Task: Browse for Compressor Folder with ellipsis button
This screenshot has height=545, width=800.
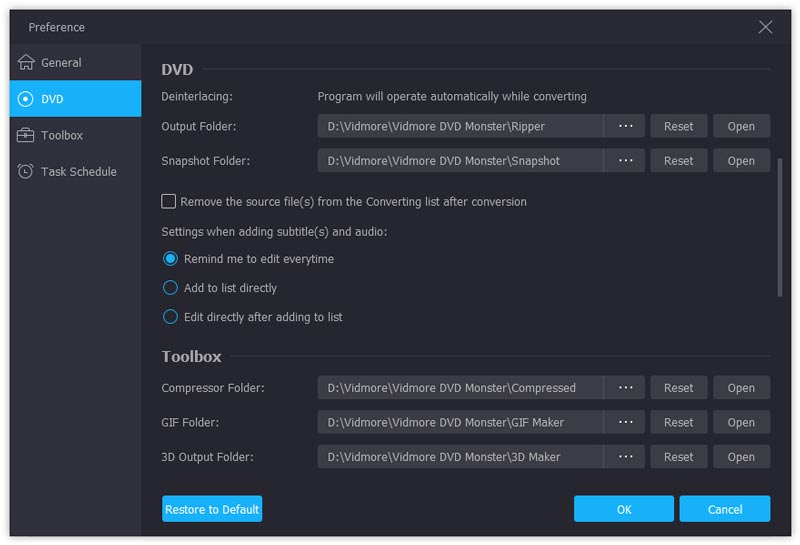Action: click(625, 388)
